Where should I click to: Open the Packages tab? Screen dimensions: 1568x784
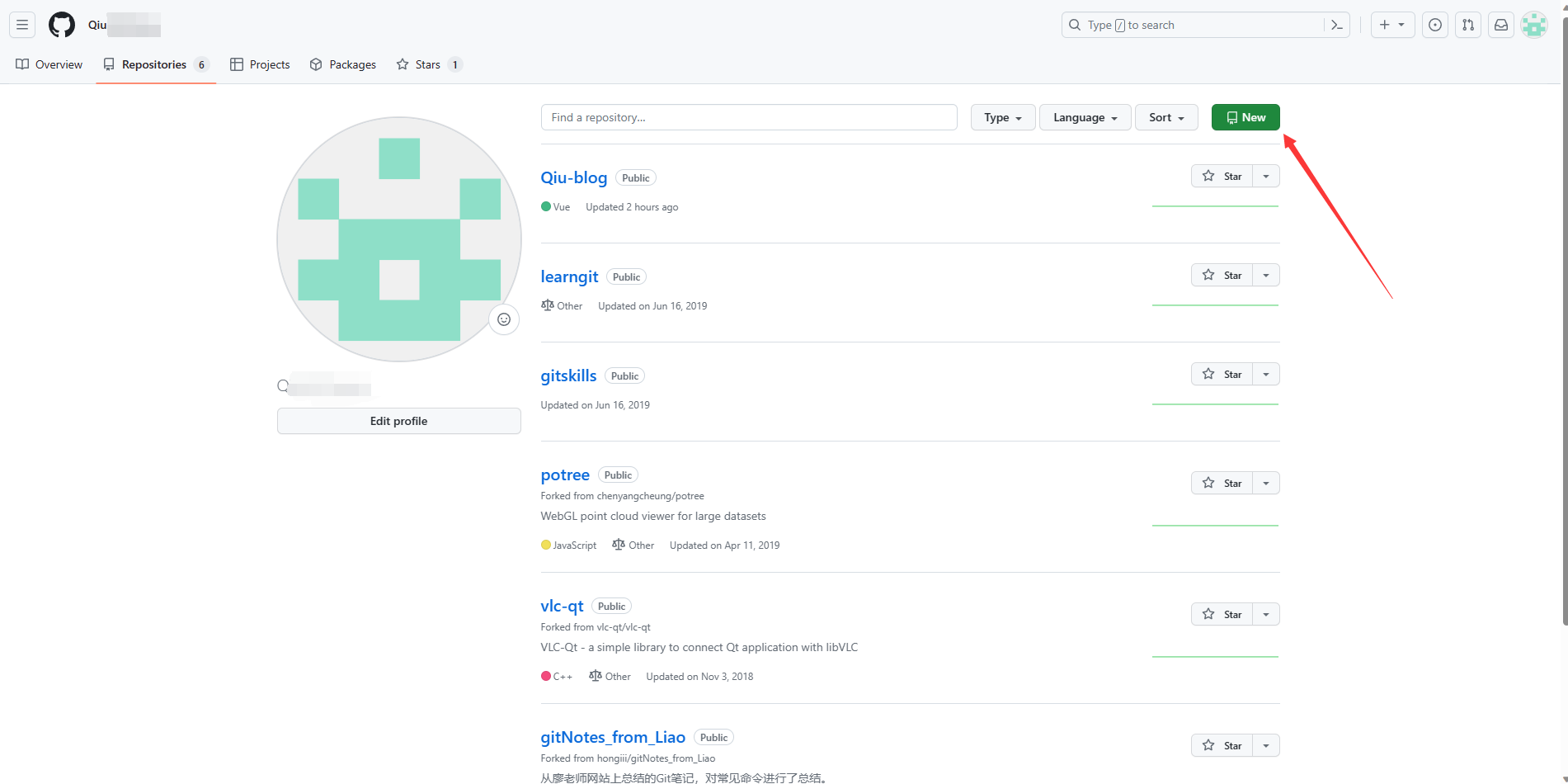pyautogui.click(x=343, y=64)
